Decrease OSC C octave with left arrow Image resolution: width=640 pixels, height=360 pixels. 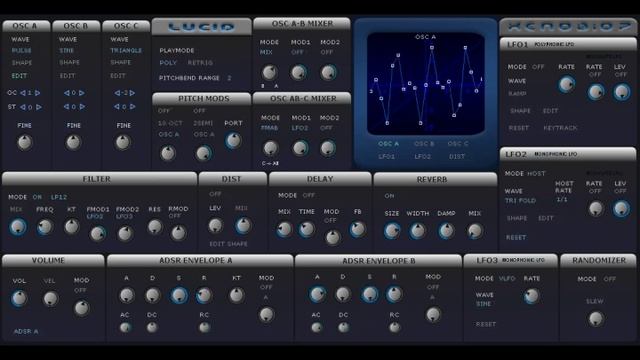[x=117, y=93]
